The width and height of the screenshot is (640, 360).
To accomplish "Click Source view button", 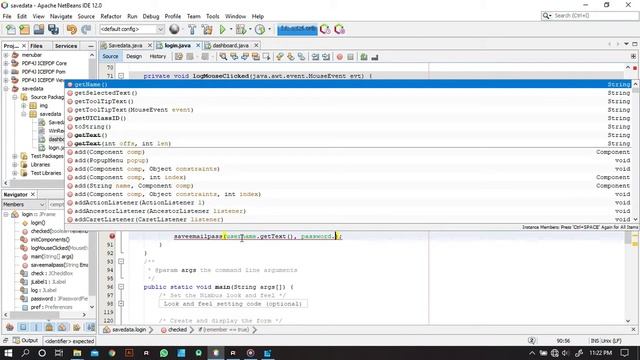I will [x=110, y=56].
